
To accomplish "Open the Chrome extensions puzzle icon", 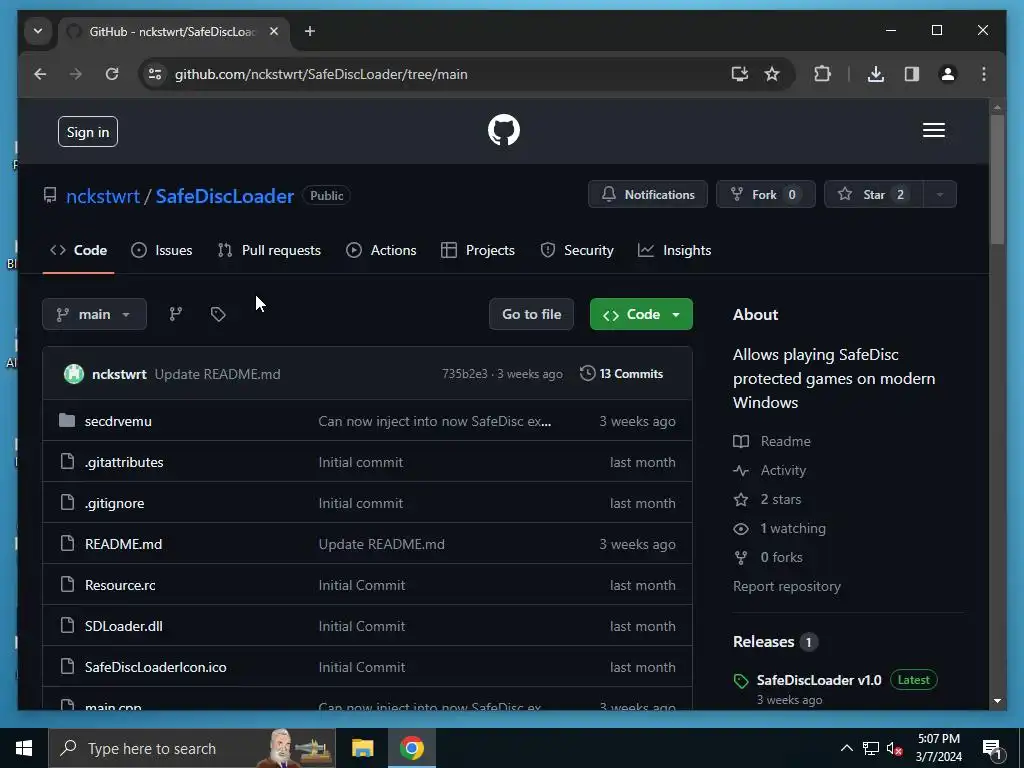I will coord(822,74).
